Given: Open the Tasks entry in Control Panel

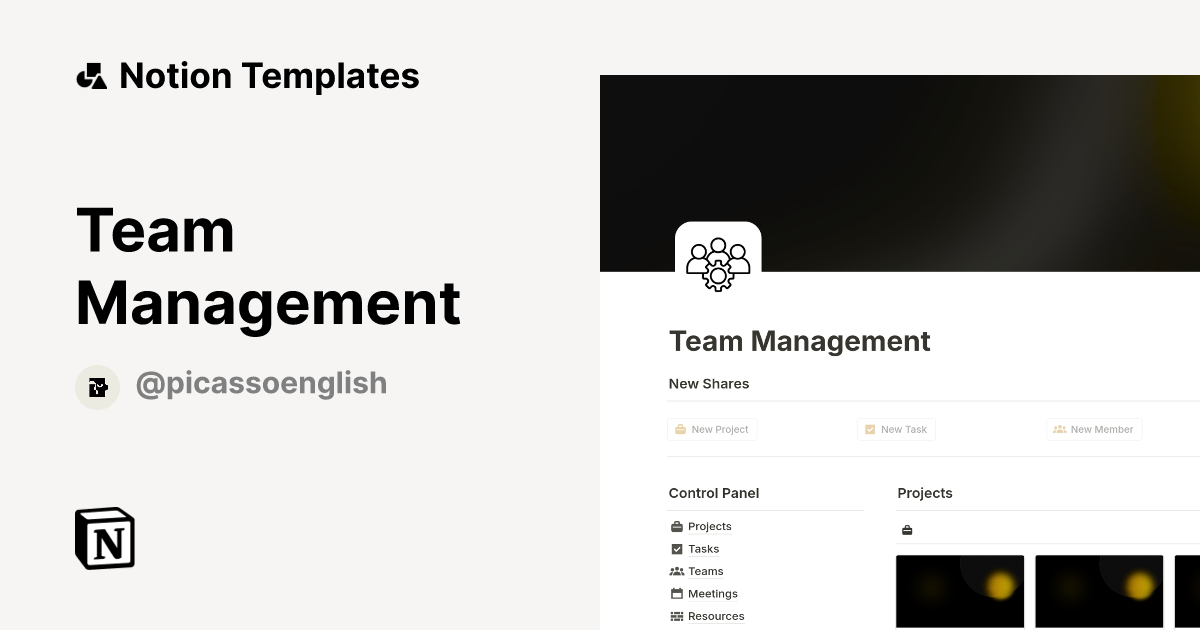Looking at the screenshot, I should point(703,549).
